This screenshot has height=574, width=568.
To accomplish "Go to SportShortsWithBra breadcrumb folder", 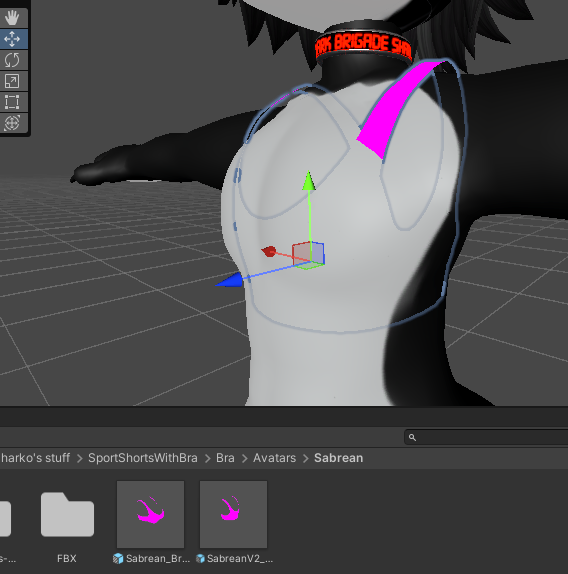I will click(143, 458).
